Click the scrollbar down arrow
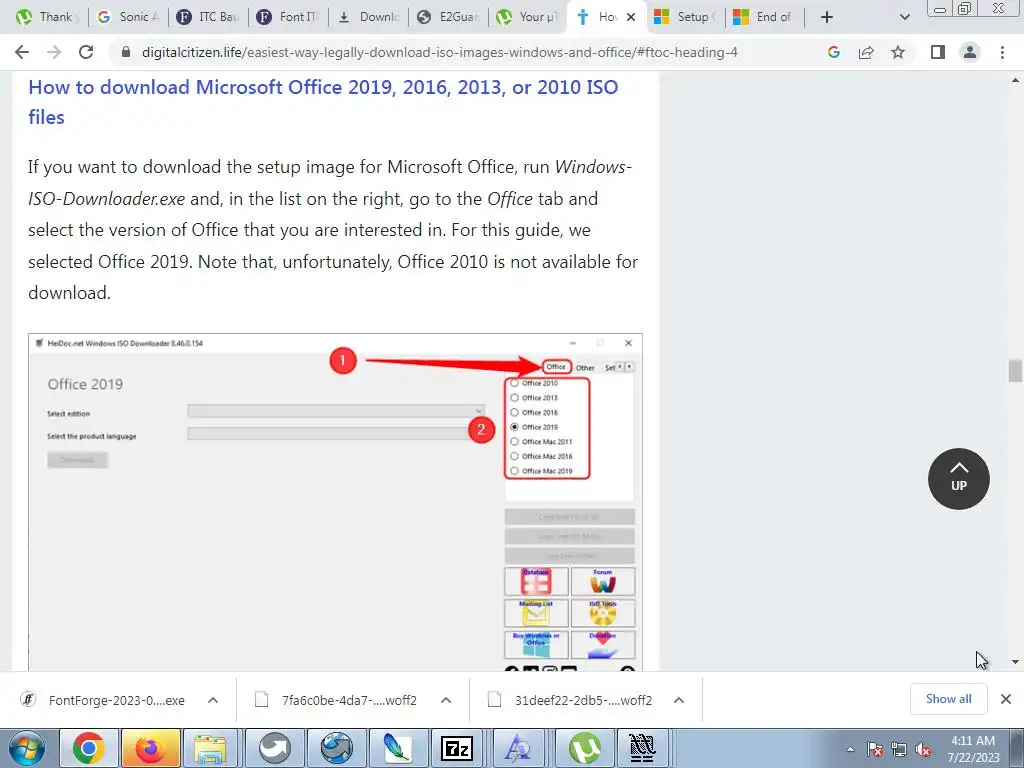The height and width of the screenshot is (768, 1024). click(1015, 662)
